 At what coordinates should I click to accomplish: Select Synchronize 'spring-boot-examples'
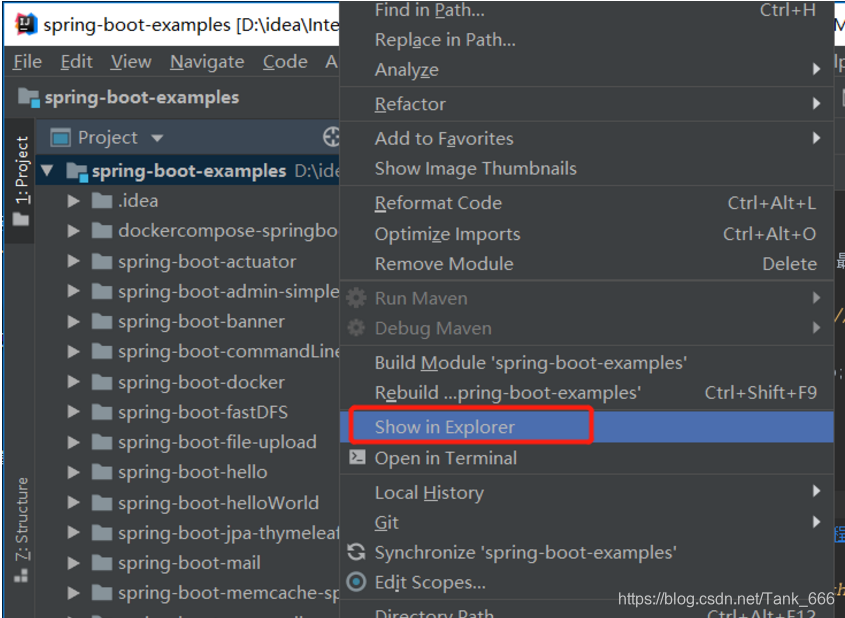[x=587, y=552]
